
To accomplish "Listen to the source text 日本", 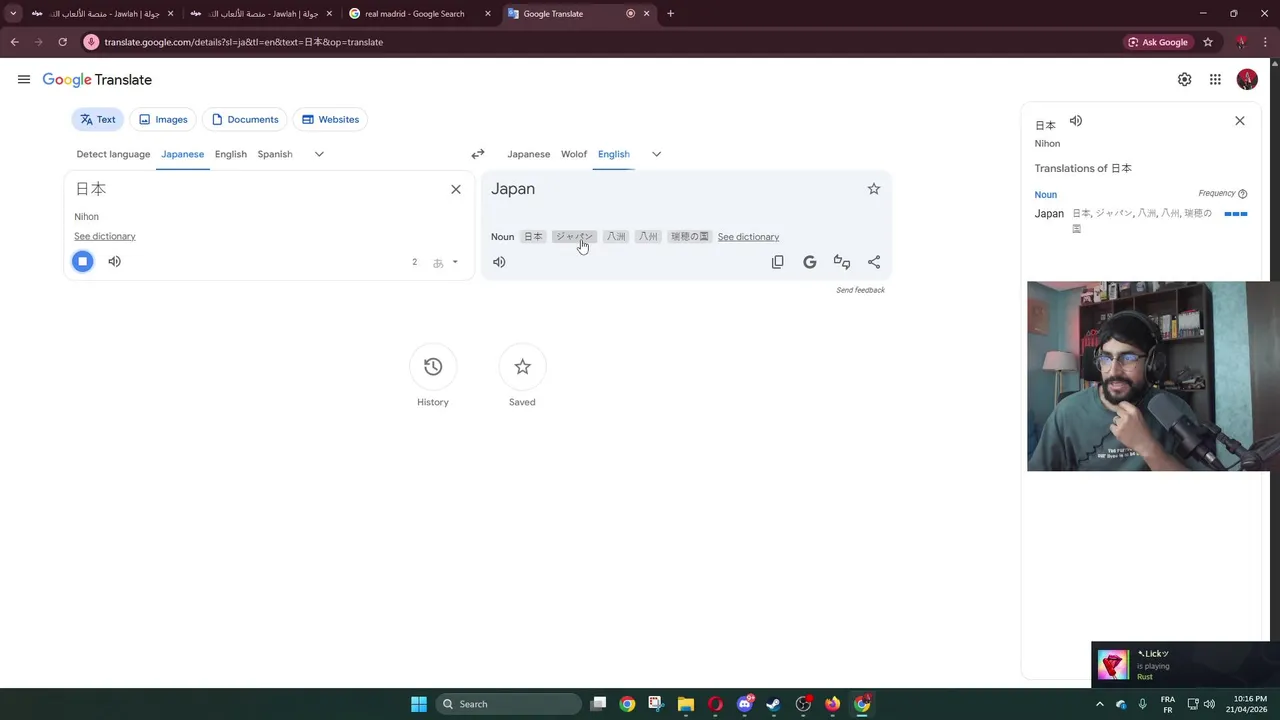I will tap(114, 262).
